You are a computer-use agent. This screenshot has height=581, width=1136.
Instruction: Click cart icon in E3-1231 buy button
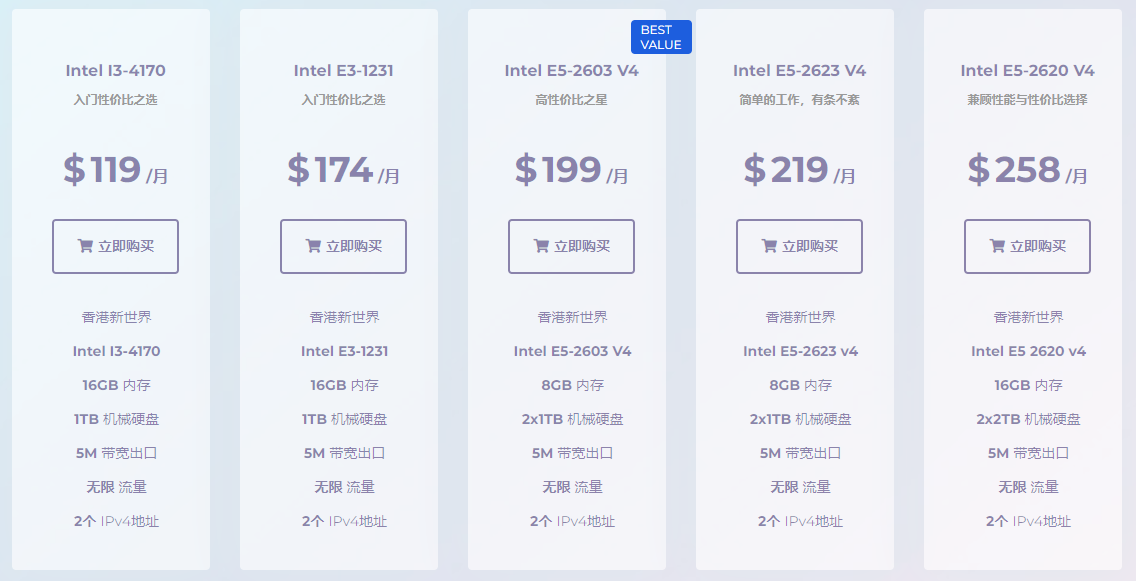[313, 246]
